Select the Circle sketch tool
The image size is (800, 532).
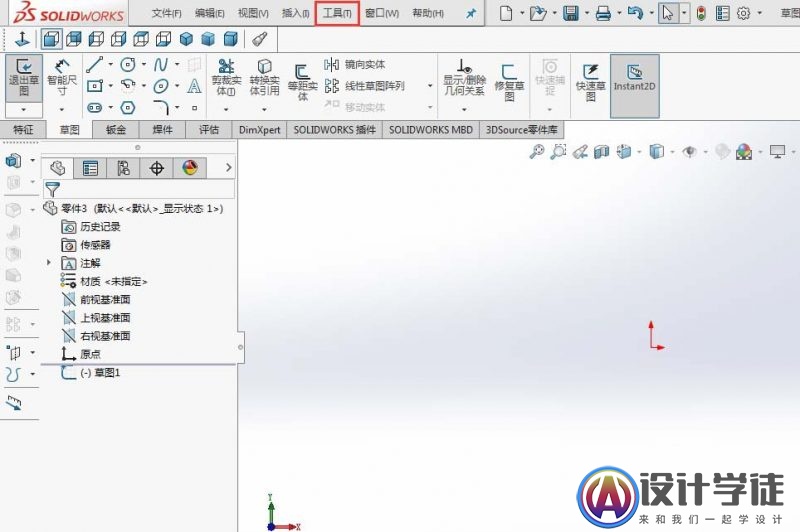click(x=128, y=65)
